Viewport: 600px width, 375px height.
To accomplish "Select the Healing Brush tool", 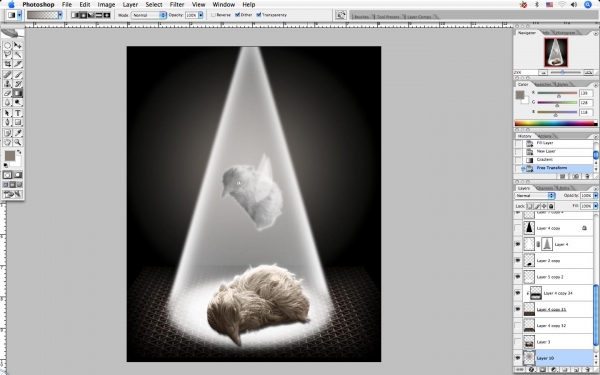I will pyautogui.click(x=7, y=75).
